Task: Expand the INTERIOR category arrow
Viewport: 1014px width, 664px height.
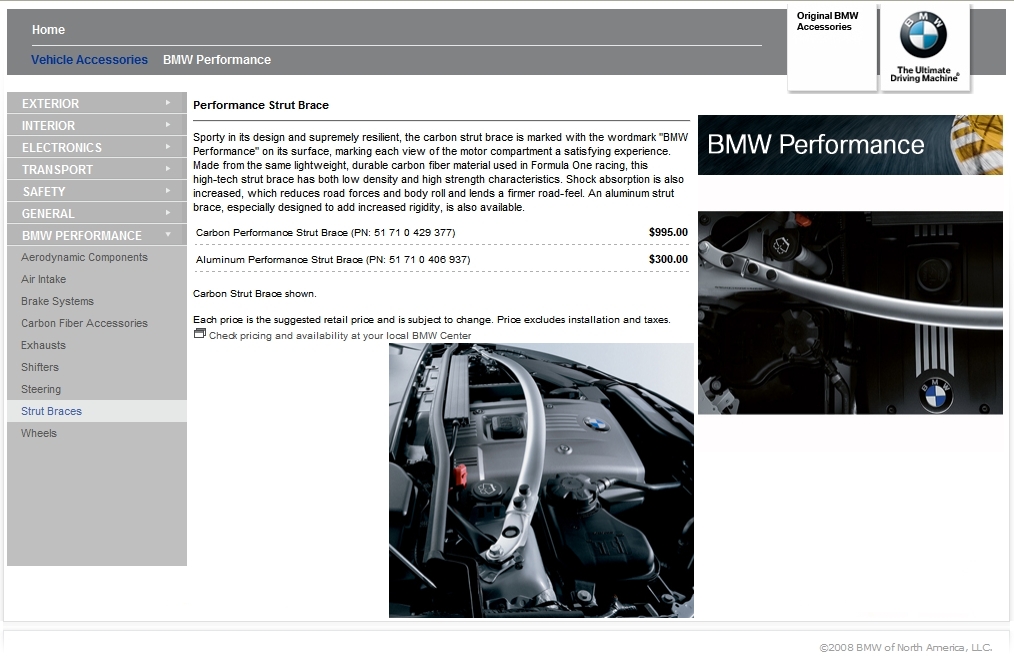Action: 168,125
